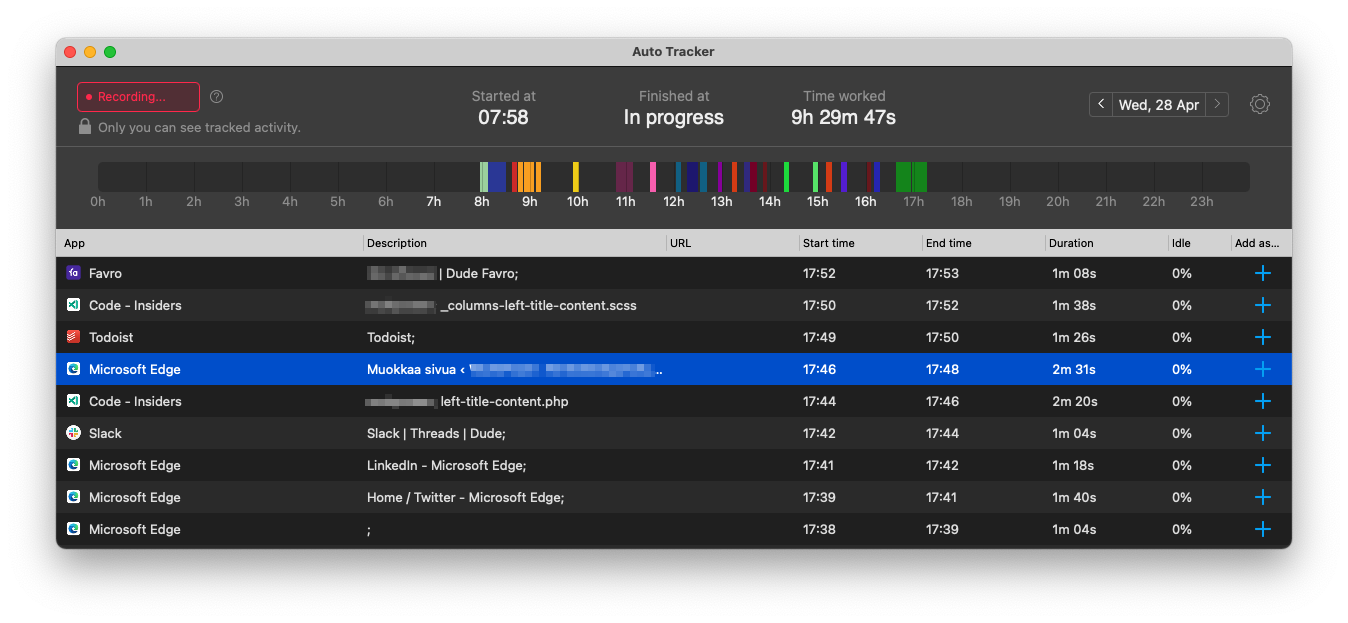The height and width of the screenshot is (623, 1348).
Task: Add the _columns-left-title-content.scss entry via plus
Action: (x=1262, y=305)
